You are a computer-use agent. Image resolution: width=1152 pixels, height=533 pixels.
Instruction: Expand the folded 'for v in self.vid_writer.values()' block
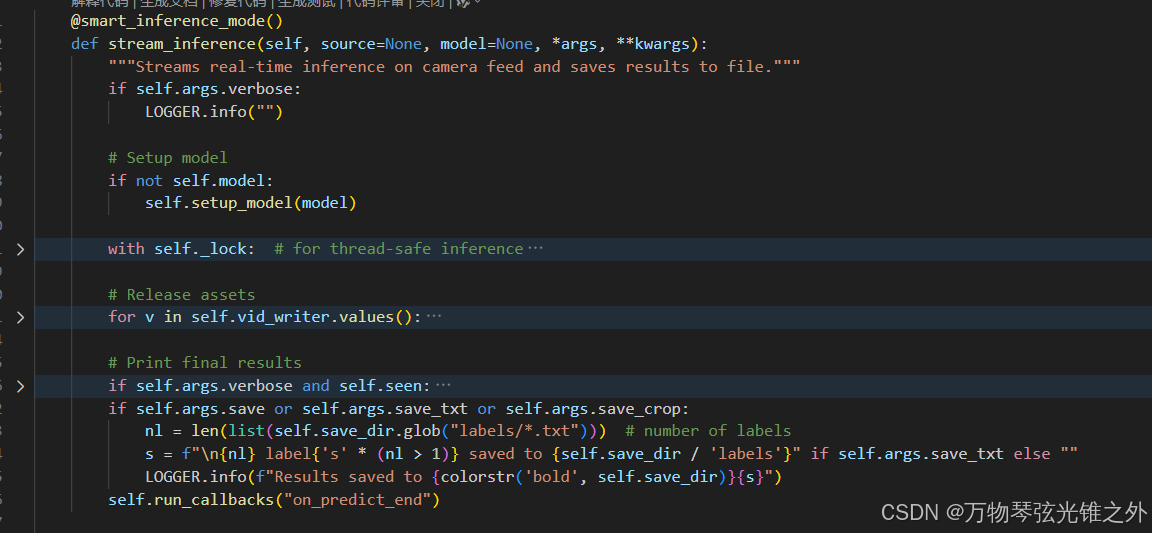click(x=21, y=318)
